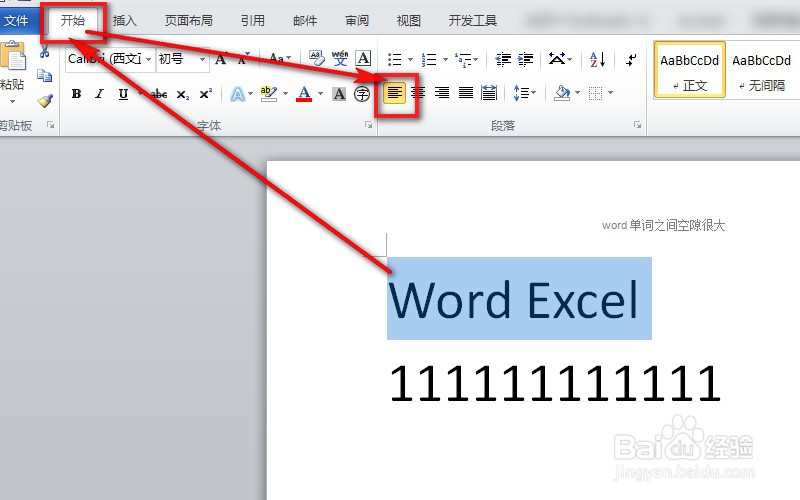Click the Increase Indent icon
Viewport: 800px width, 500px height.
pos(525,60)
